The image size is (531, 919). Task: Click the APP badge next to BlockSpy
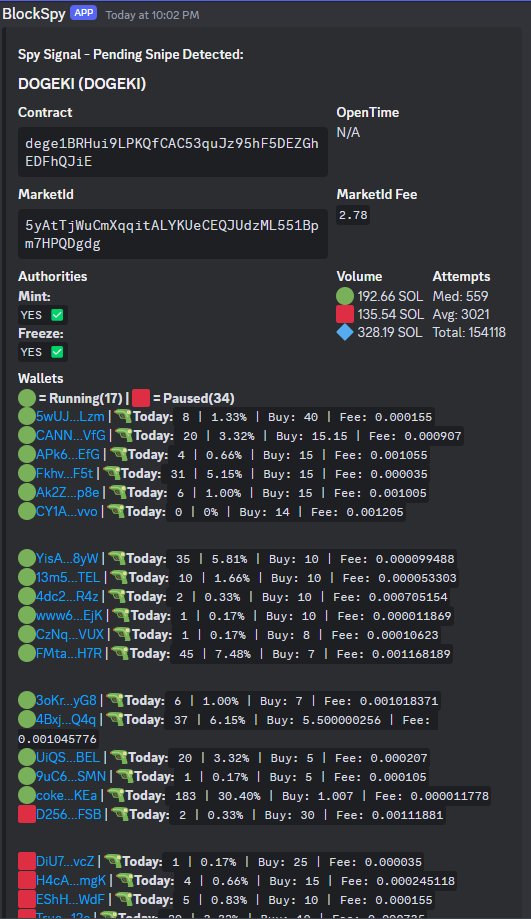click(84, 12)
